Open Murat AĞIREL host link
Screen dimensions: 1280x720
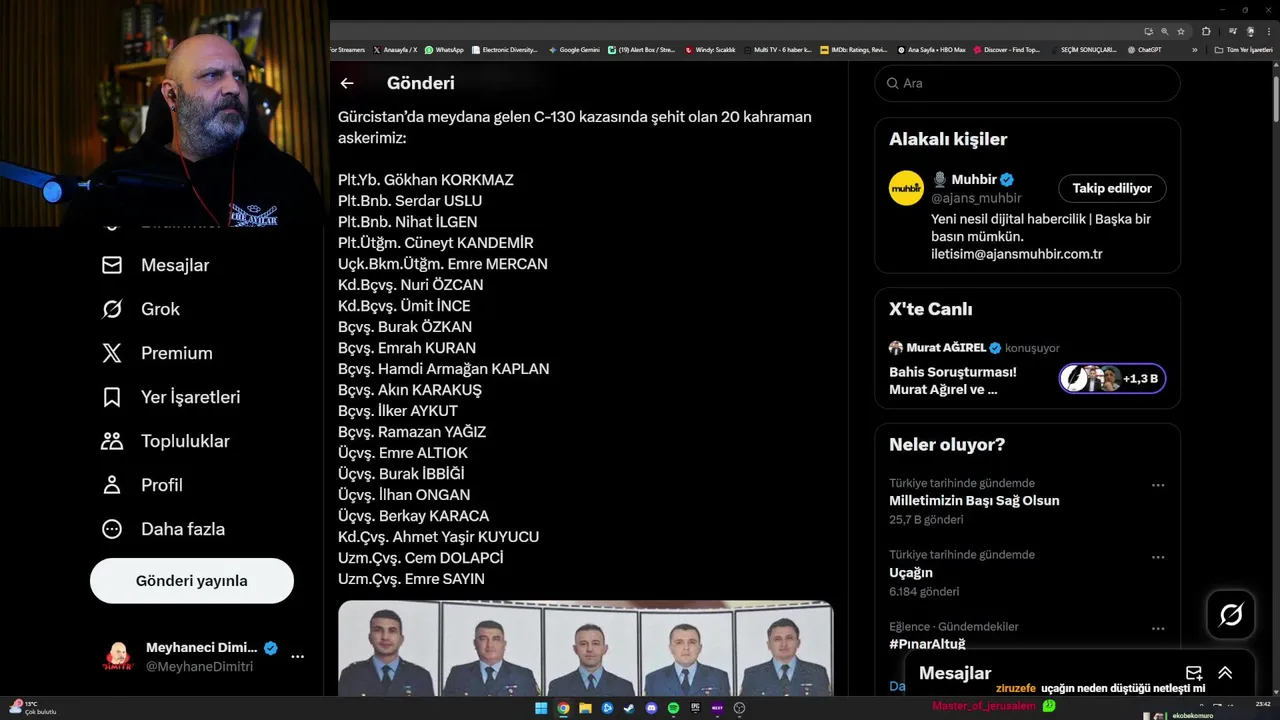pos(946,348)
